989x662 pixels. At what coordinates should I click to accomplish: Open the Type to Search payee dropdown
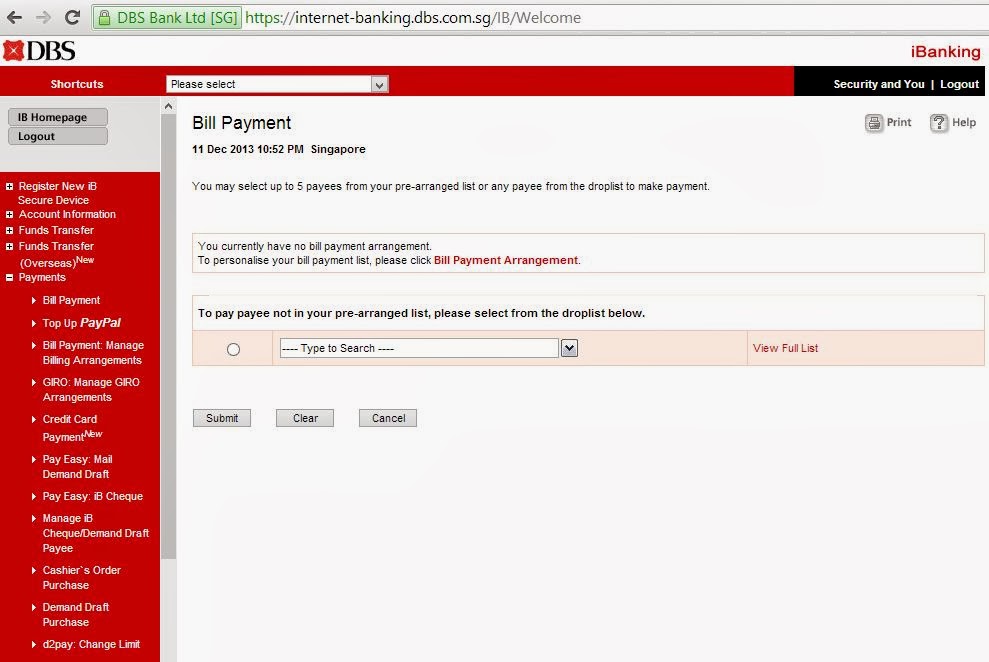click(568, 347)
